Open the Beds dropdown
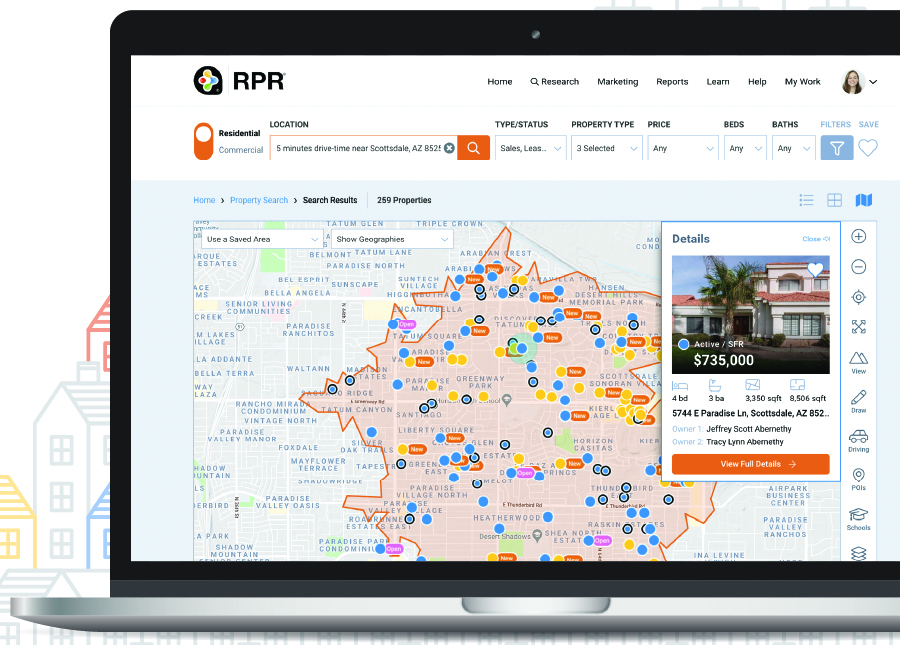 click(745, 148)
